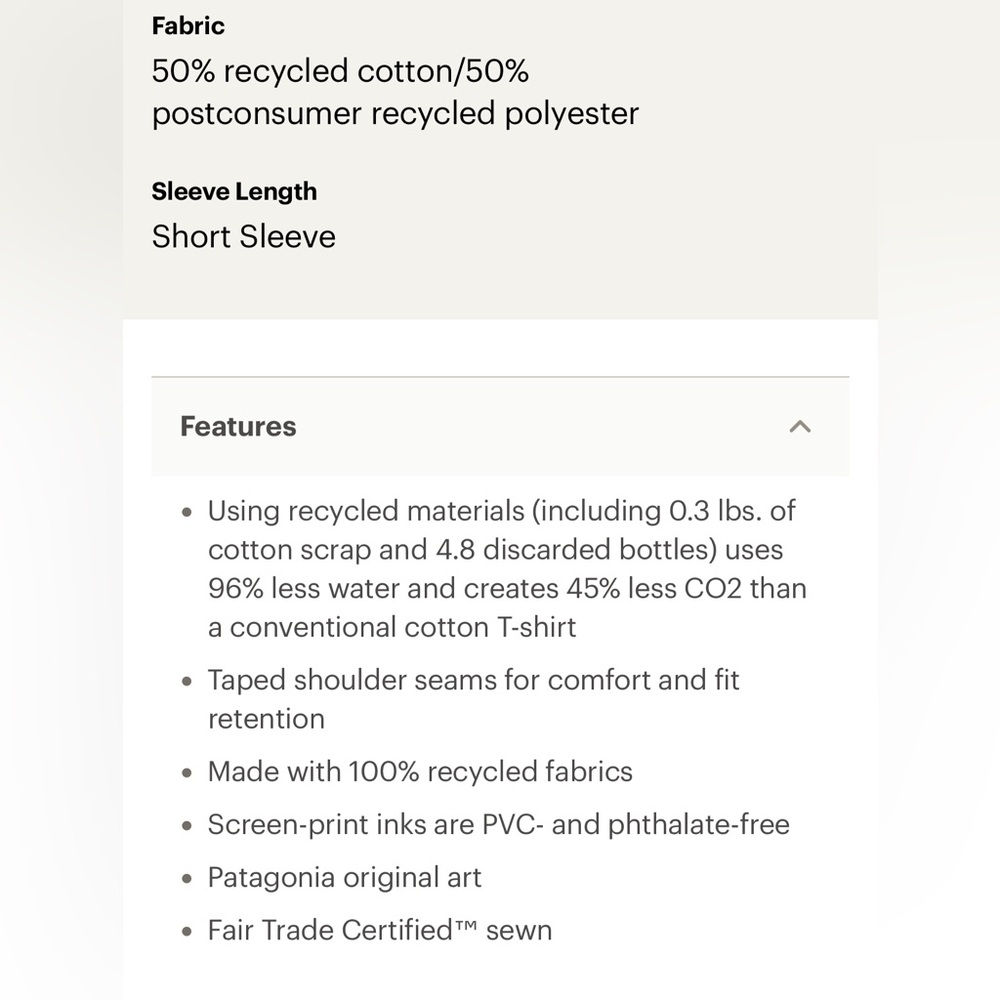The image size is (1000, 1000).
Task: Click the Fair Trade Certified sewn bullet
Action: pyautogui.click(x=380, y=930)
